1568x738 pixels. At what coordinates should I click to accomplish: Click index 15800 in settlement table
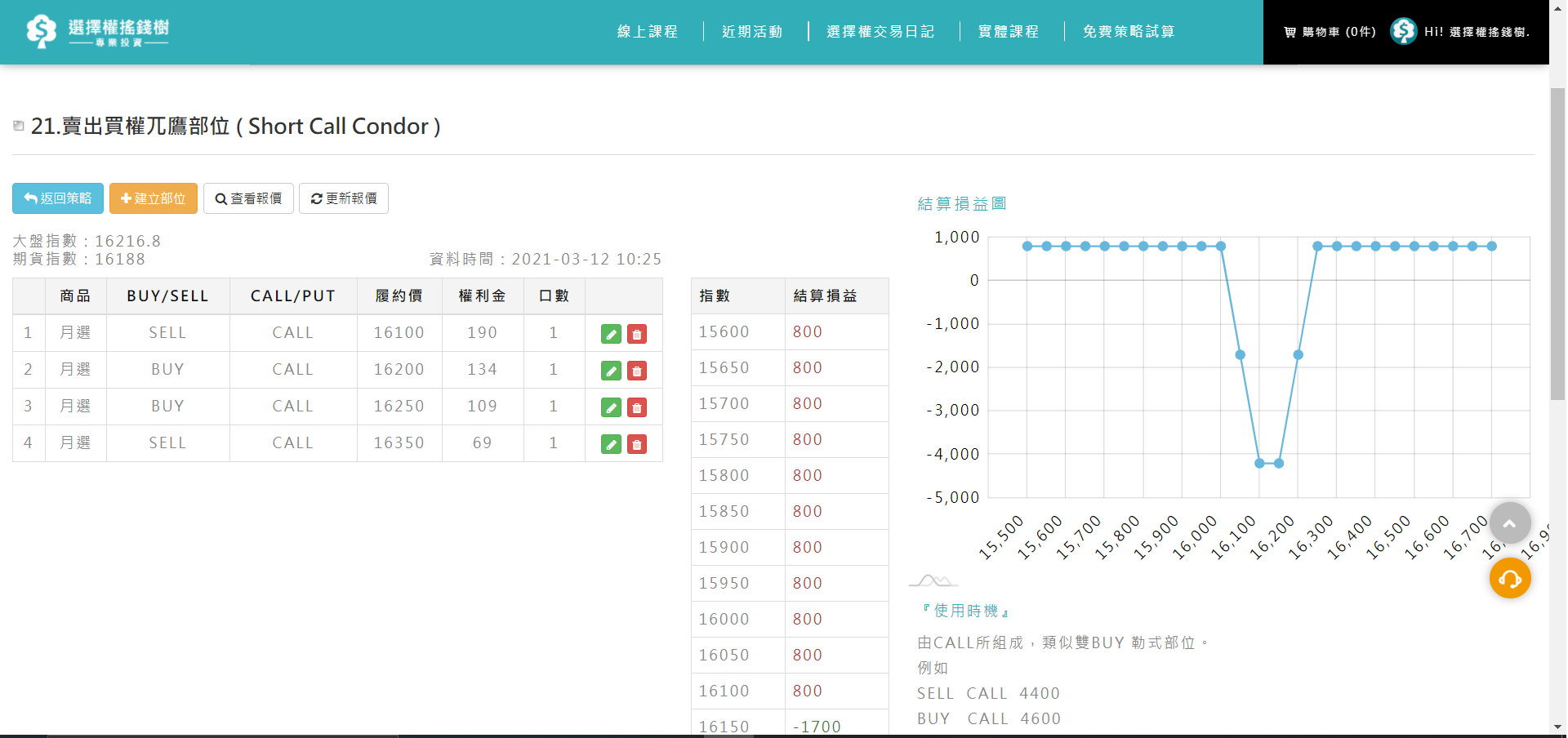(724, 475)
